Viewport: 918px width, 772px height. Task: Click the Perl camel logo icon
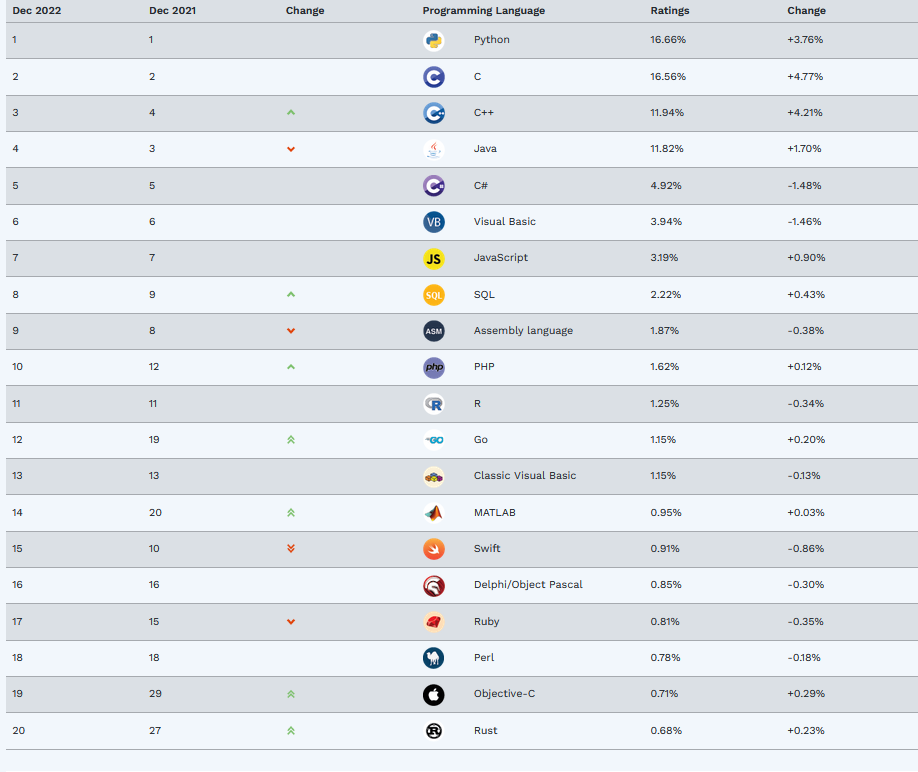433,658
